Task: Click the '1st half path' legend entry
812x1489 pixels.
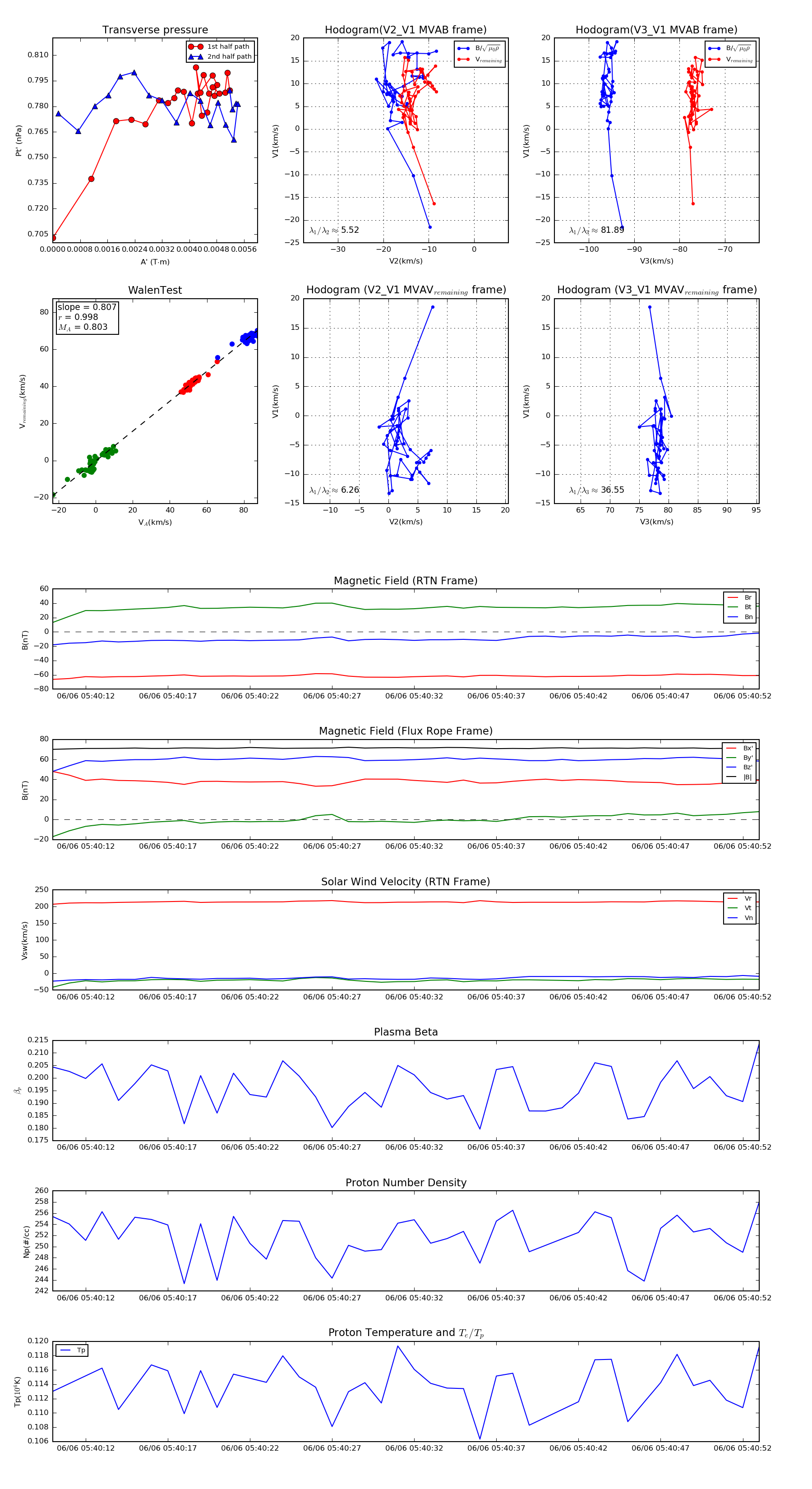Action: (x=220, y=46)
